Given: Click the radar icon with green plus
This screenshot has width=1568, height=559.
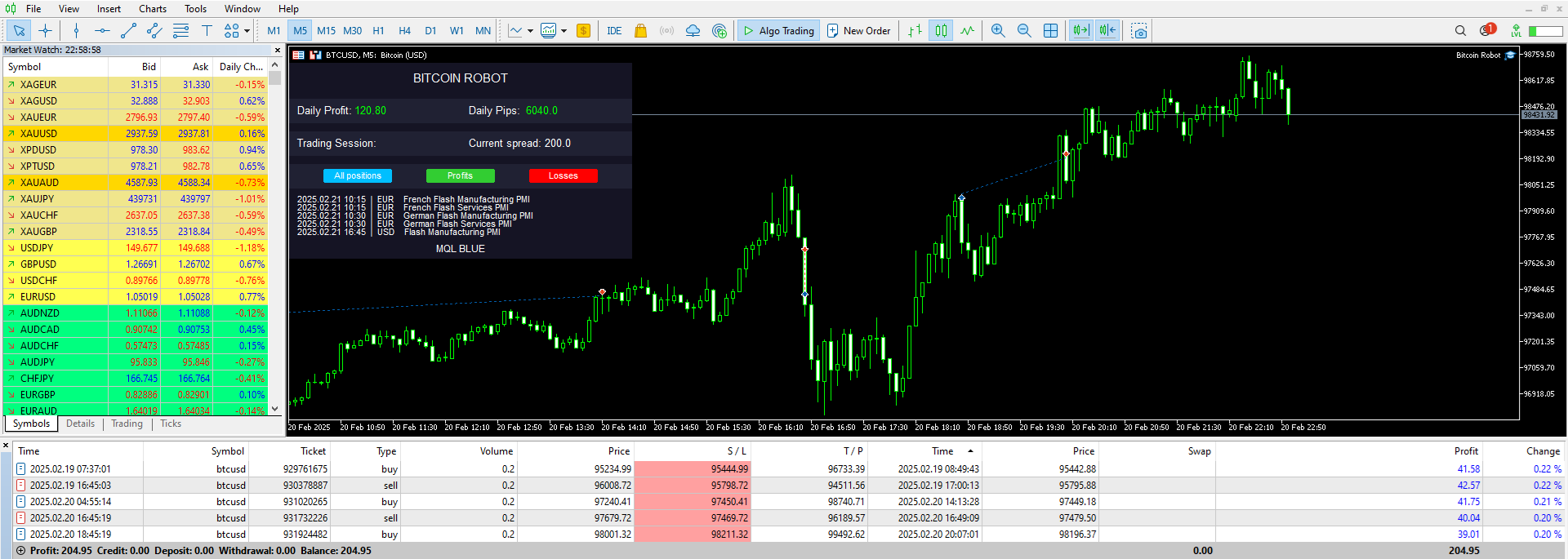Looking at the screenshot, I should click(x=719, y=31).
